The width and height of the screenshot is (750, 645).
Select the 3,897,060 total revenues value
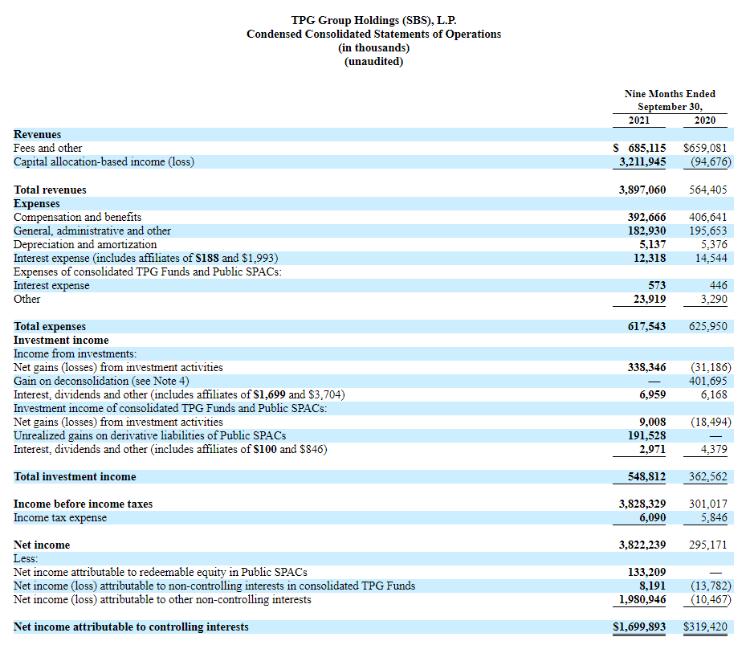pyautogui.click(x=642, y=190)
